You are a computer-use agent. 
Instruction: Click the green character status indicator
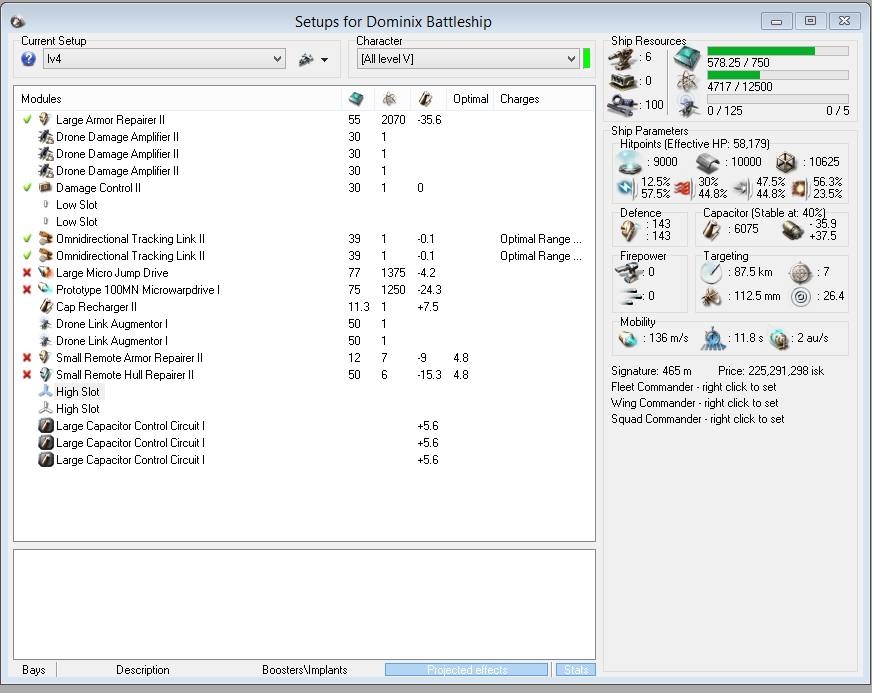586,59
